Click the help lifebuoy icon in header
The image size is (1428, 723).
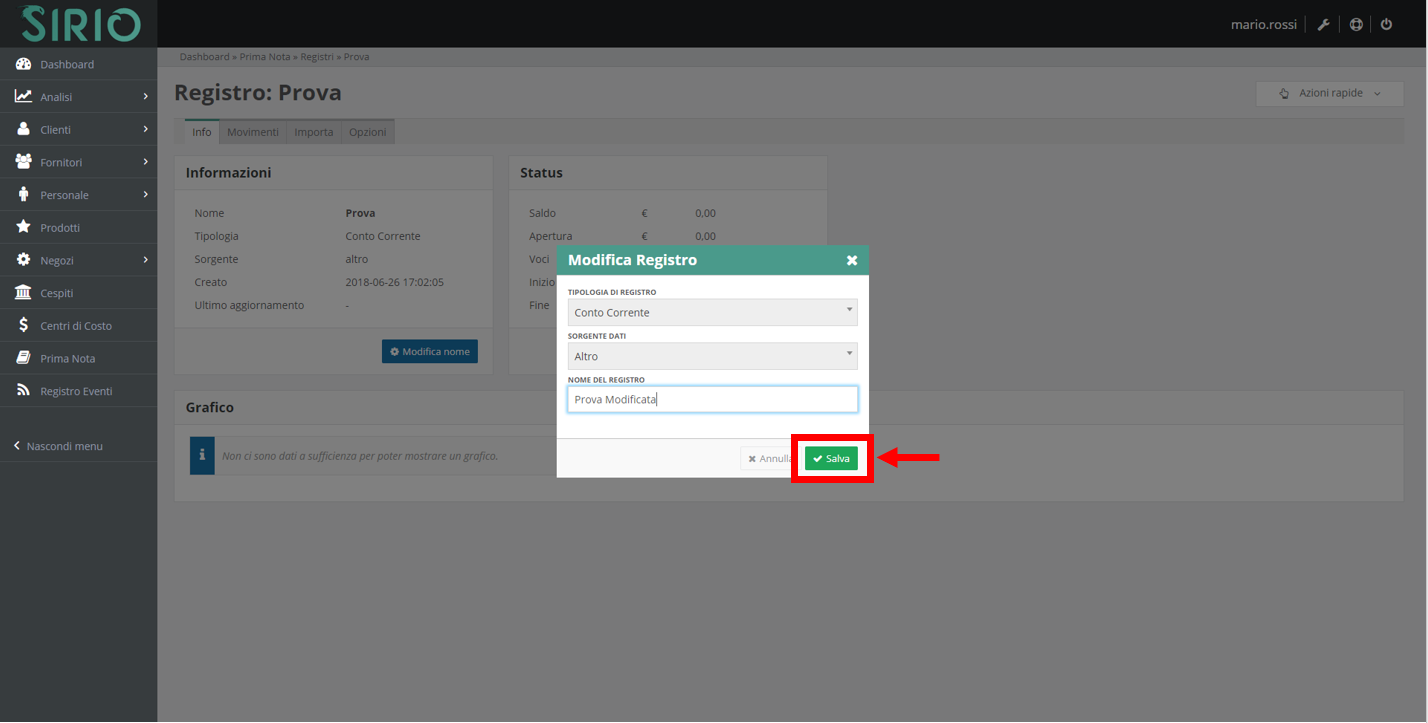pyautogui.click(x=1355, y=25)
